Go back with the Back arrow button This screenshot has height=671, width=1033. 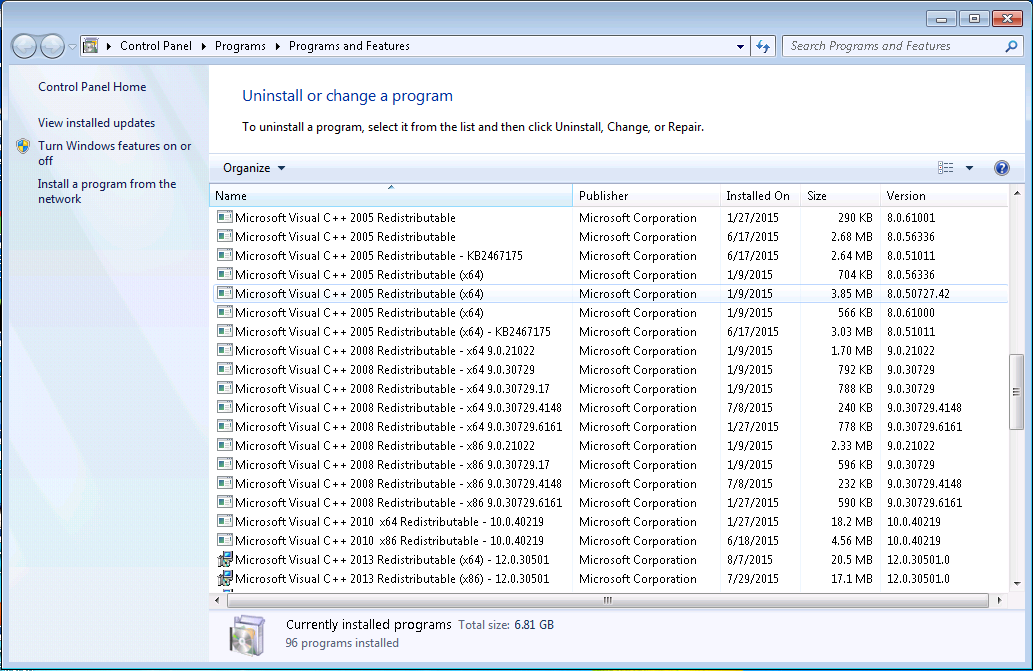coord(25,46)
